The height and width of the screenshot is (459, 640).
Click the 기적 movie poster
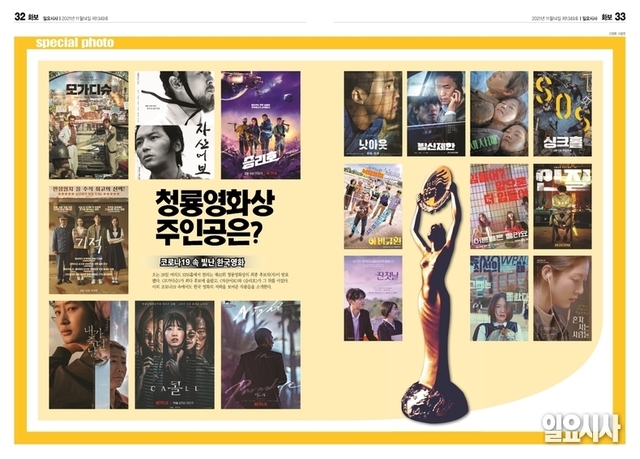point(89,240)
